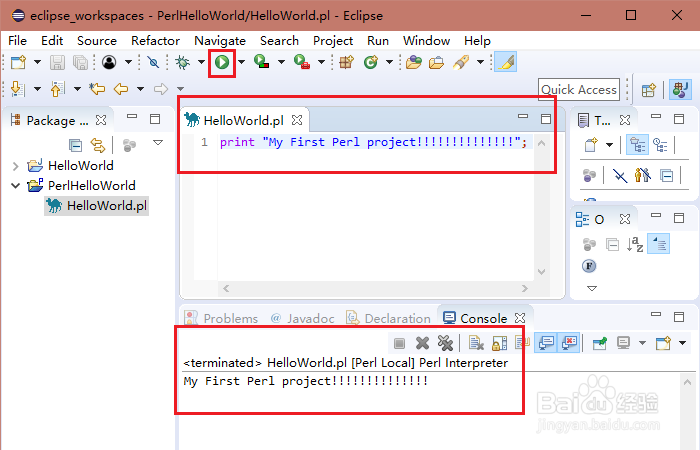Screen dimensions: 700x450
Task: Open the Navigate menu
Action: (220, 41)
